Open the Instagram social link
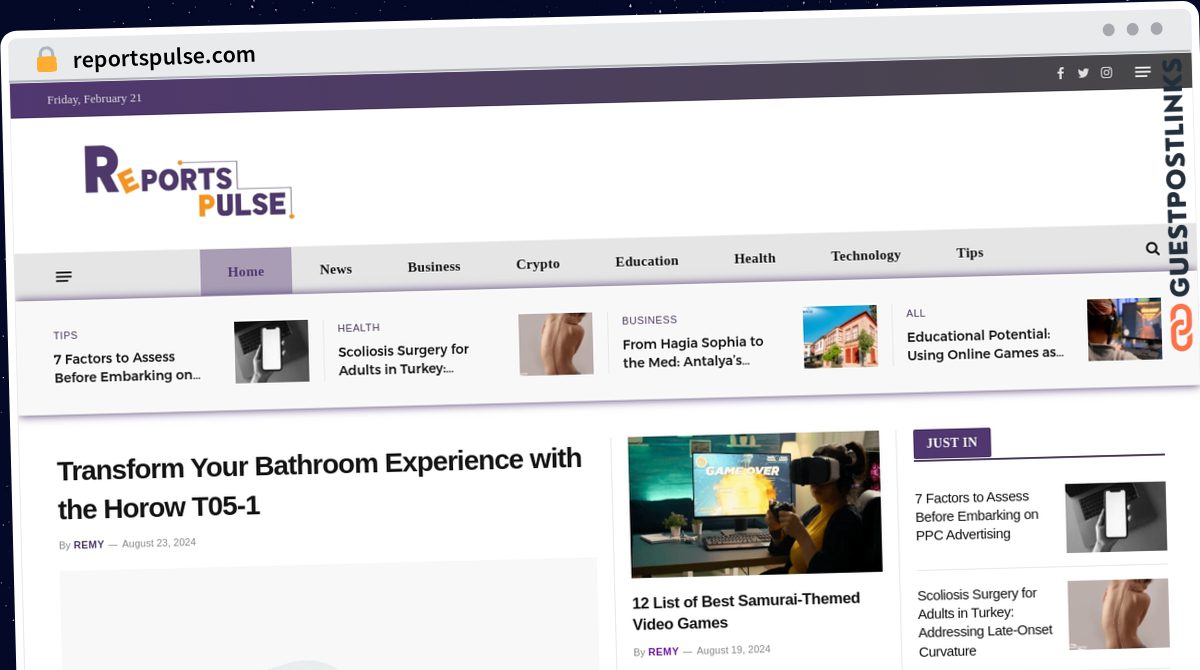This screenshot has width=1200, height=670. pos(1107,72)
